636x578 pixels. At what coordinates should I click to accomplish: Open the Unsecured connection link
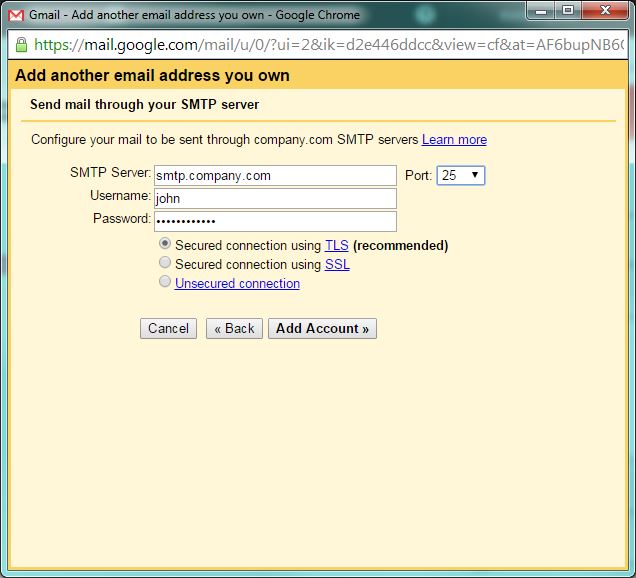pyautogui.click(x=237, y=283)
